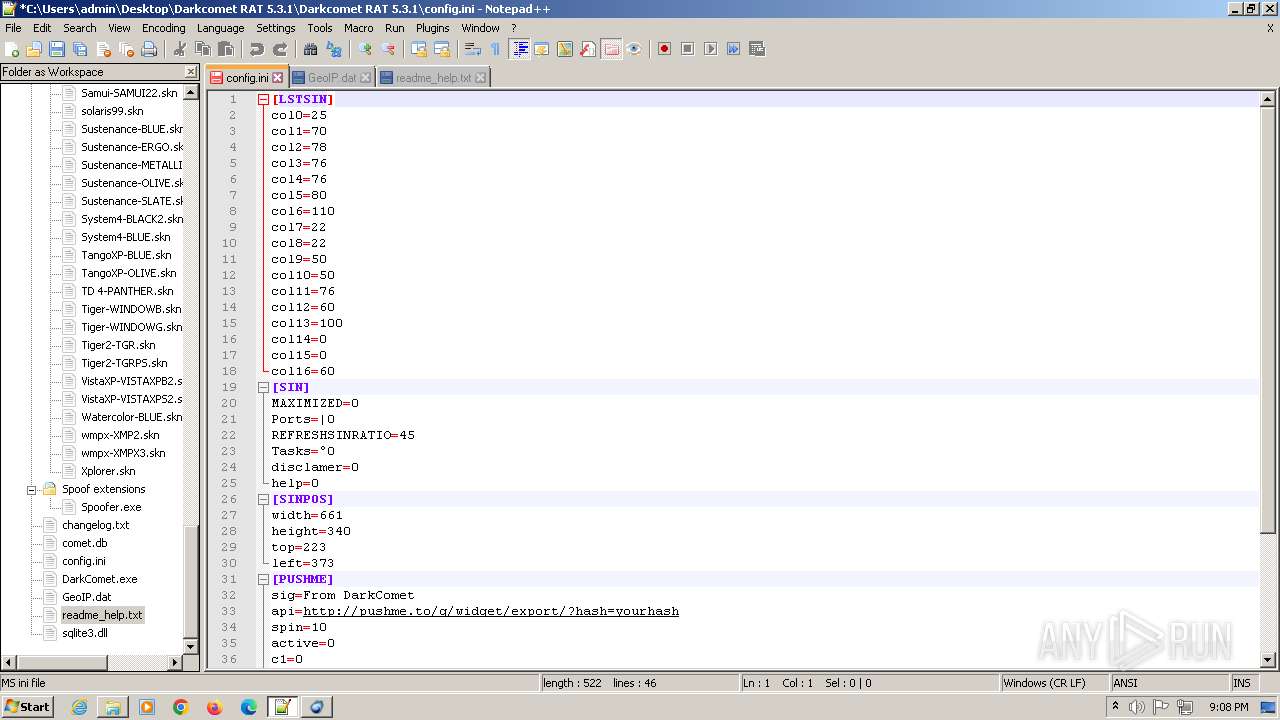Select changelog.txt in workspace tree

click(95, 525)
